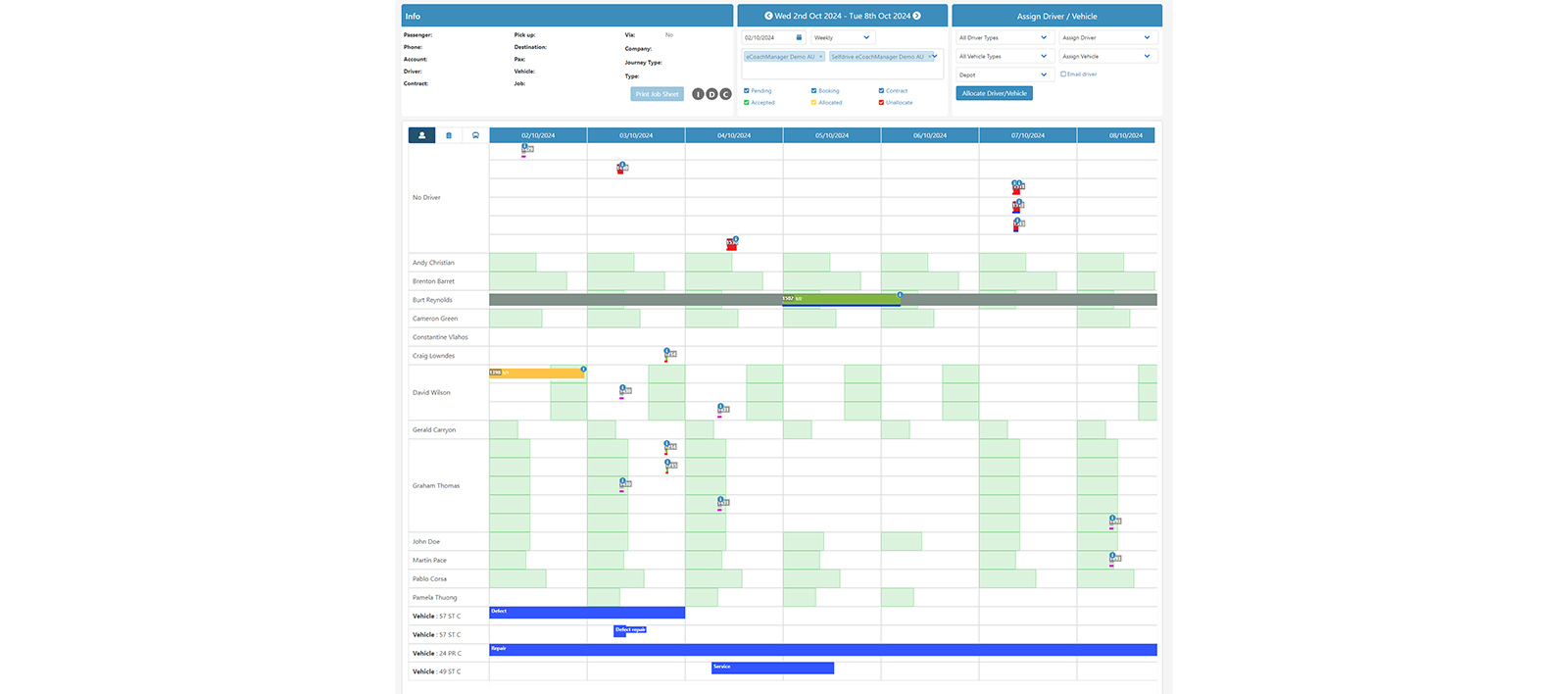1568x694 pixels.
Task: Click the Allocate Driver/Vehicle button
Action: tap(994, 93)
